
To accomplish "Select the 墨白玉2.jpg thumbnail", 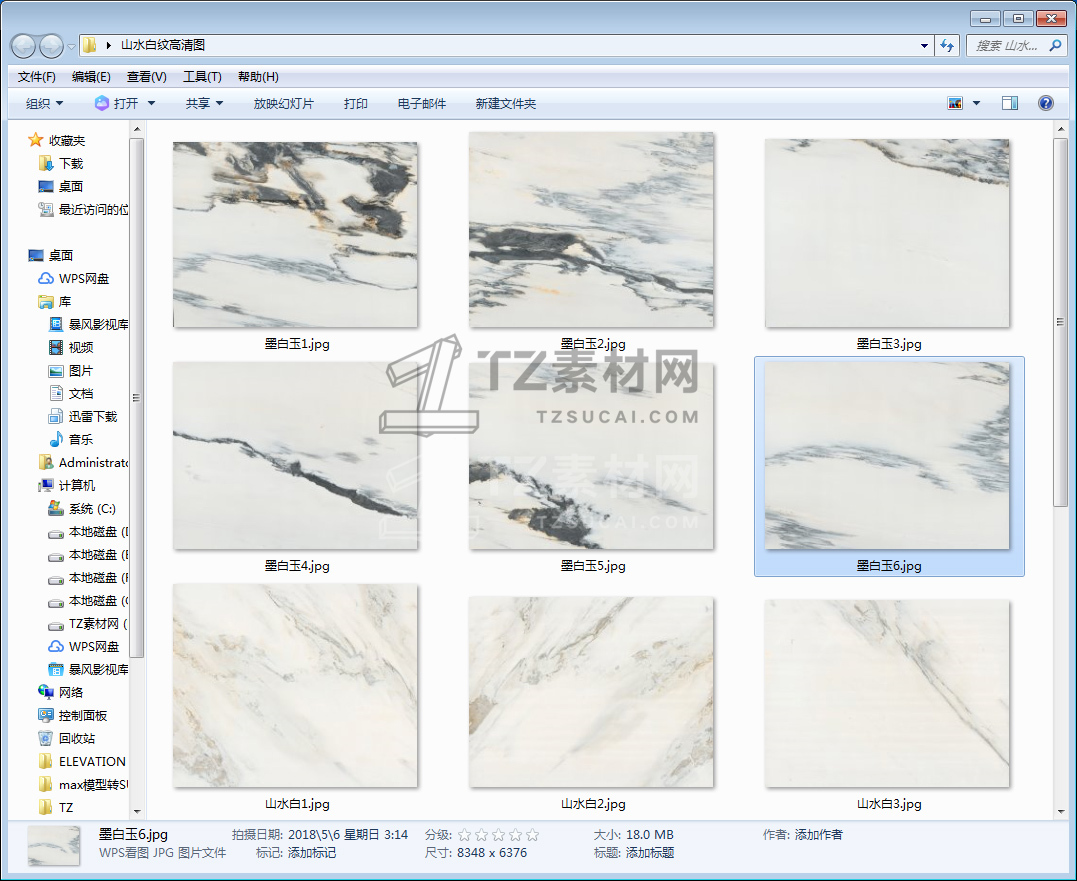I will 591,230.
